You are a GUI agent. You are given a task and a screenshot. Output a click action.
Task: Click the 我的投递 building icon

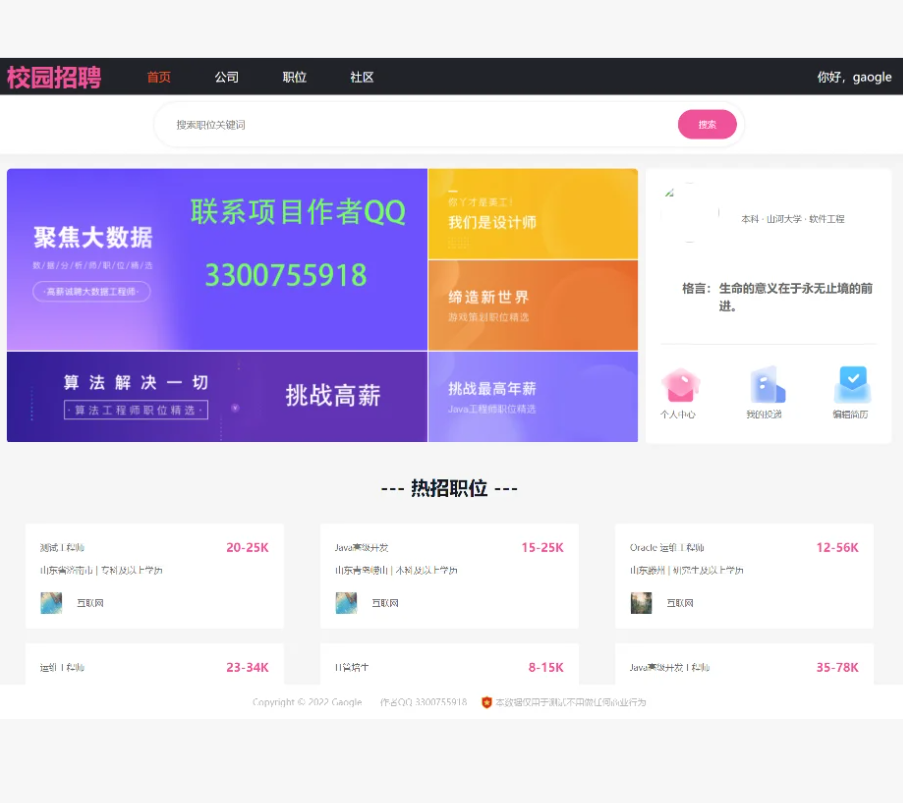(765, 386)
